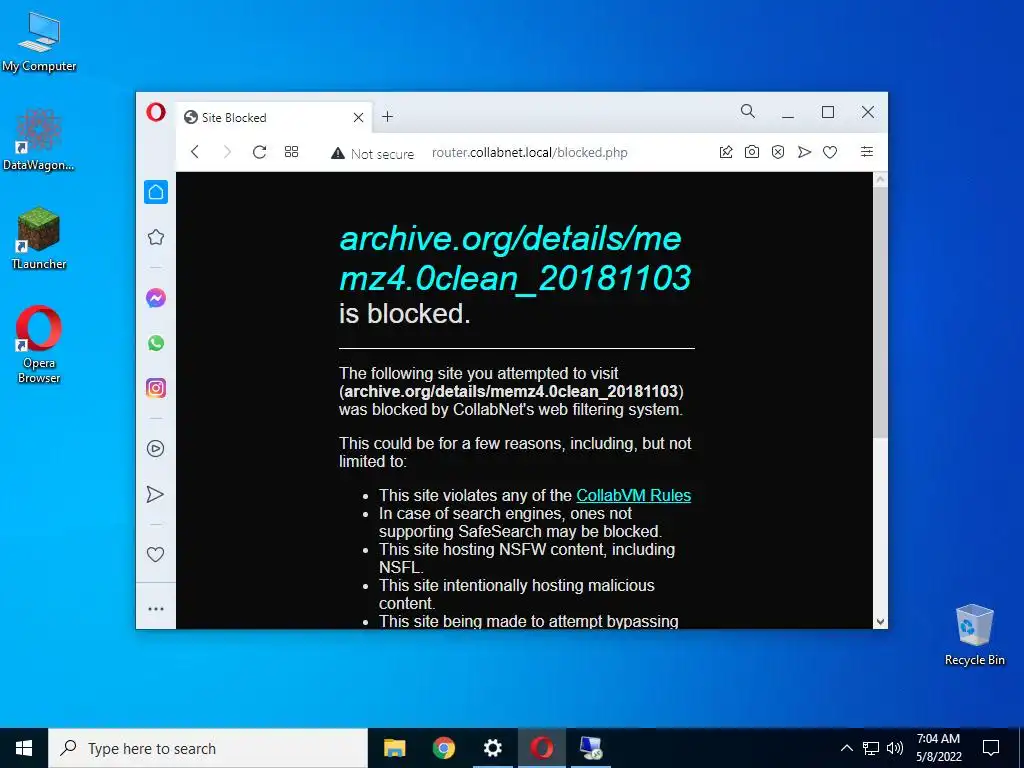This screenshot has height=768, width=1024.
Task: Follow the CollabVM Rules link
Action: 633,496
